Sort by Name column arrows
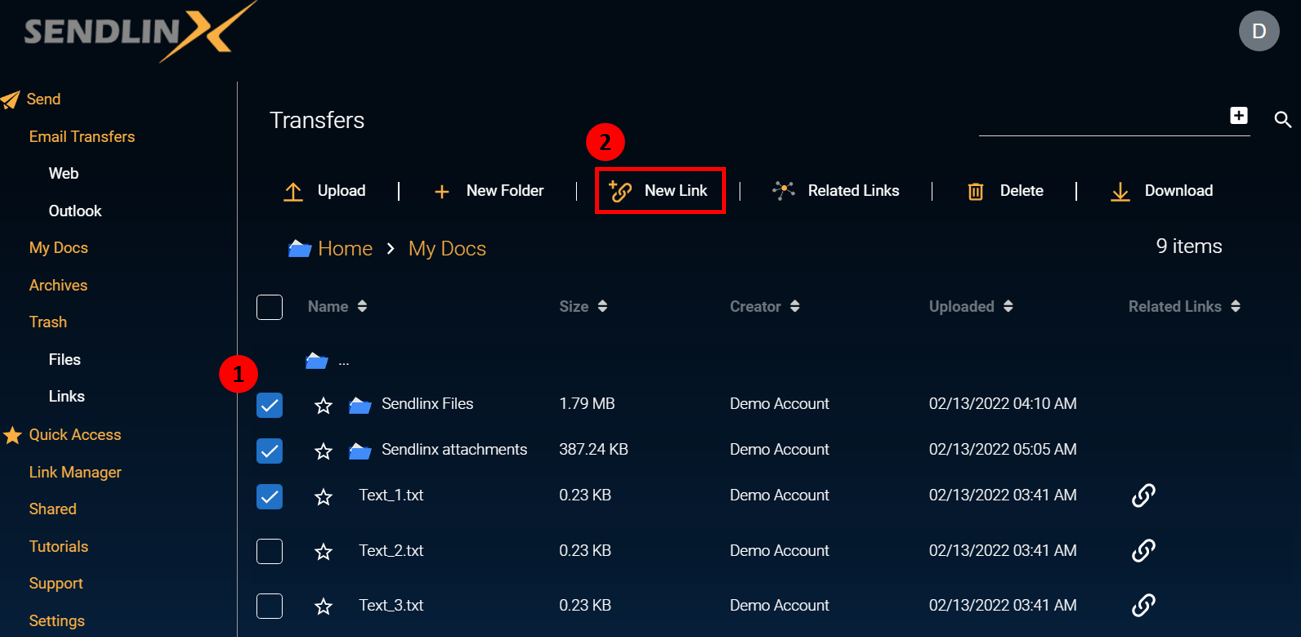1301x637 pixels. click(362, 307)
